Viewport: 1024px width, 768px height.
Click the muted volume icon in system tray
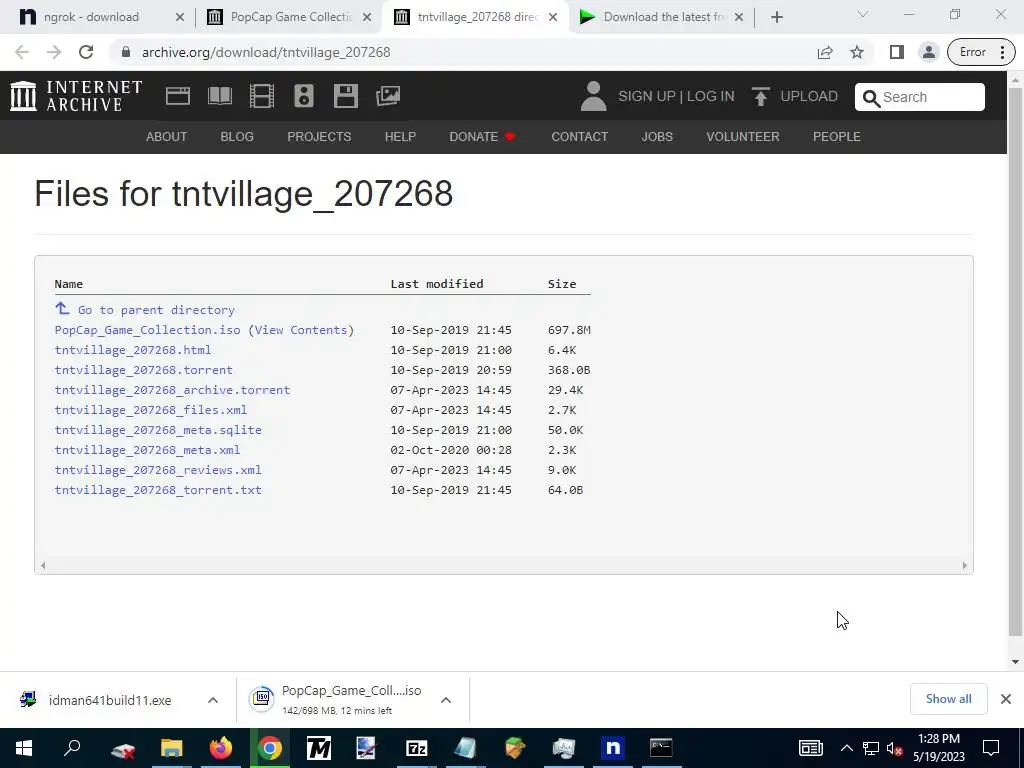pos(895,748)
